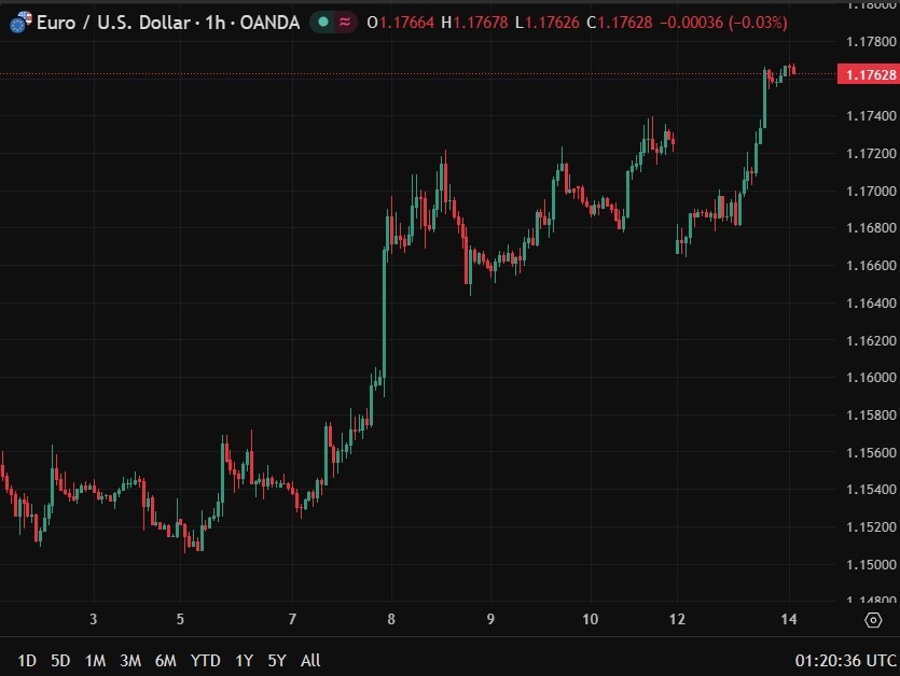The height and width of the screenshot is (676, 900).
Task: Switch to the 1M range tab
Action: 96,661
